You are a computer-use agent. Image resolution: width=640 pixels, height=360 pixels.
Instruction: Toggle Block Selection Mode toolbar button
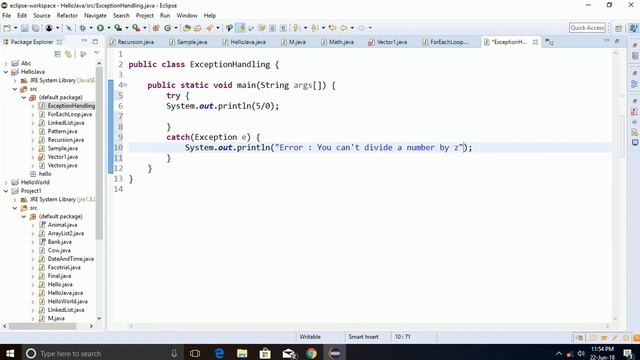point(272,28)
